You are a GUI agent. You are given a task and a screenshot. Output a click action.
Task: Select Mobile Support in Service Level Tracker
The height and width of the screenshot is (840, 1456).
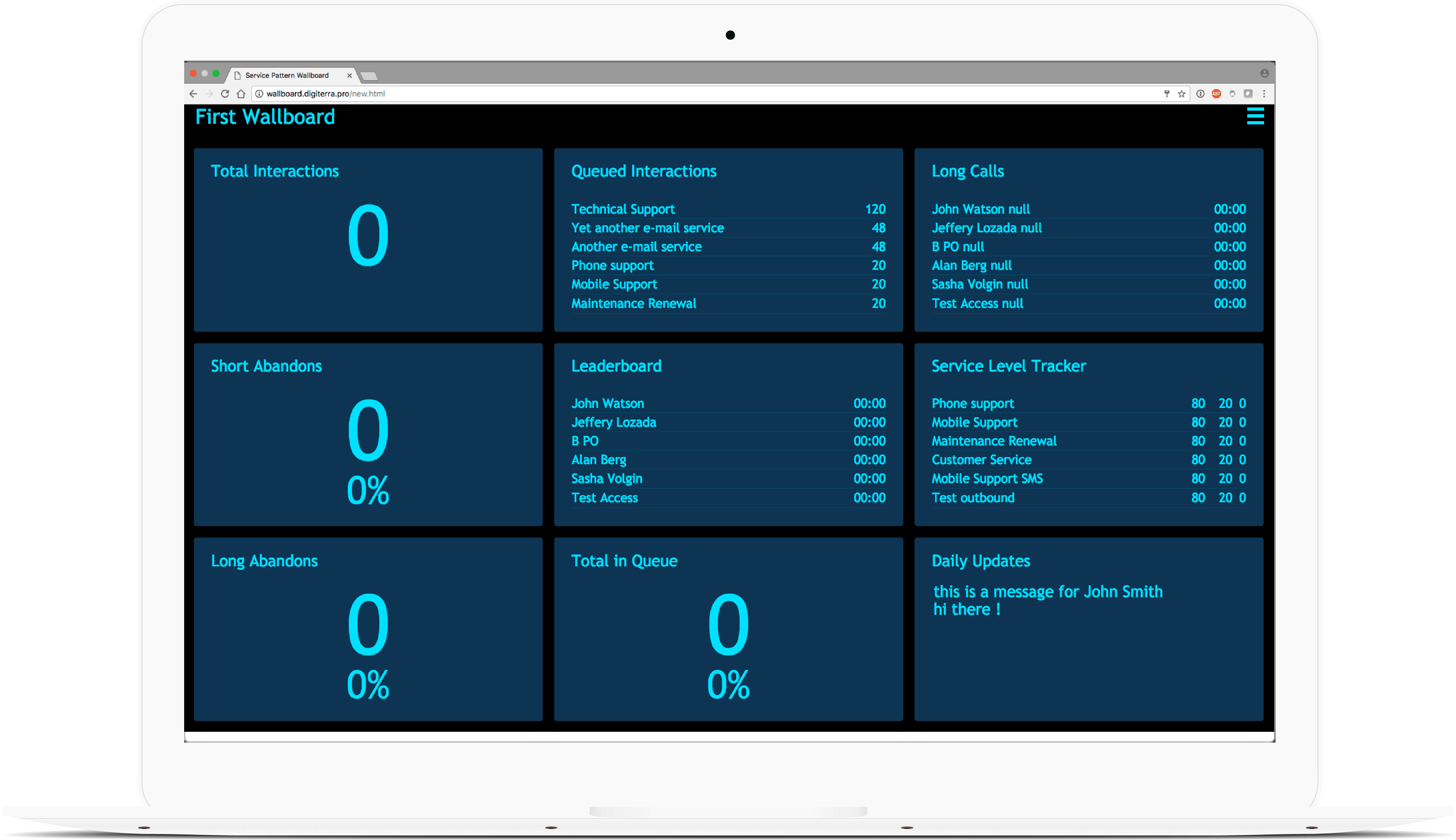[974, 422]
